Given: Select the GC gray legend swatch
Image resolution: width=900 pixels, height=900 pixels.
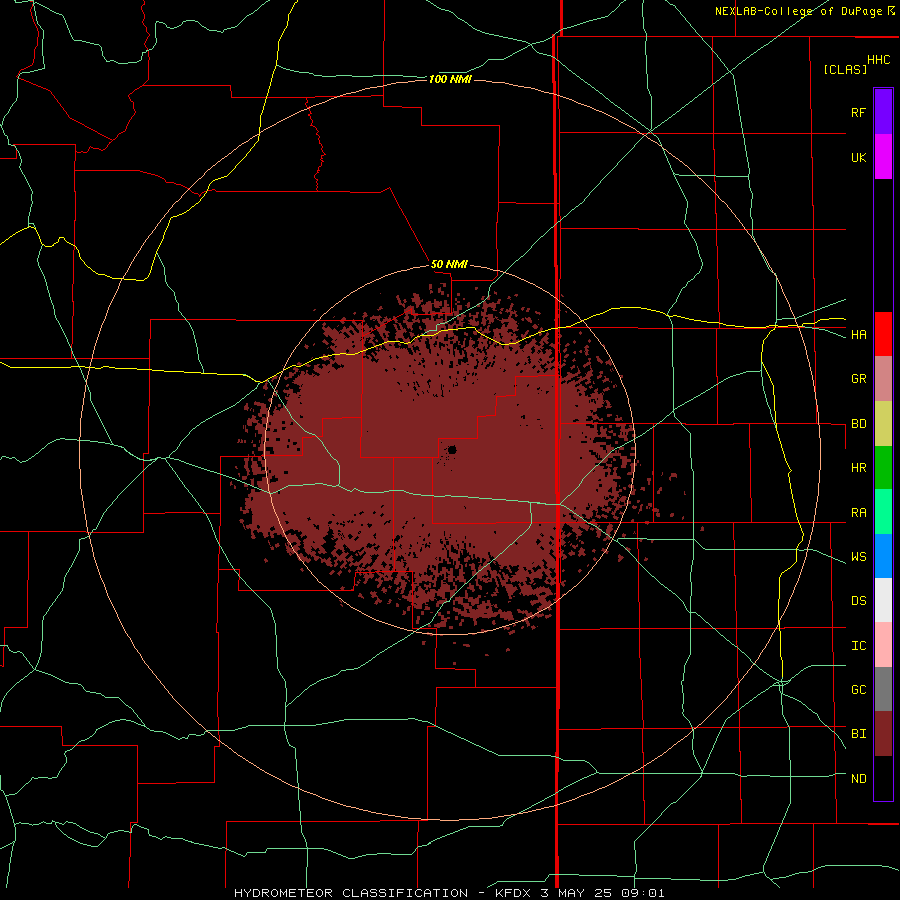Looking at the screenshot, I should tap(883, 689).
